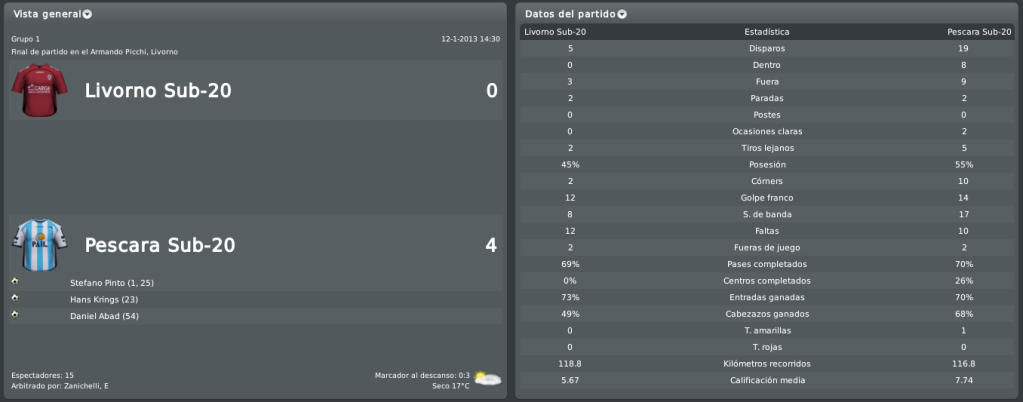
Task: Open the Livorno Sub-20 team name link
Action: point(158,91)
